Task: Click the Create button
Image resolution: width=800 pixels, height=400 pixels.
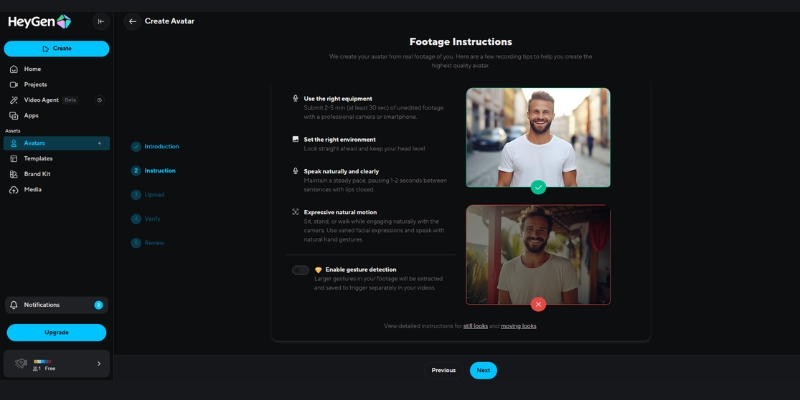Action: click(x=57, y=48)
